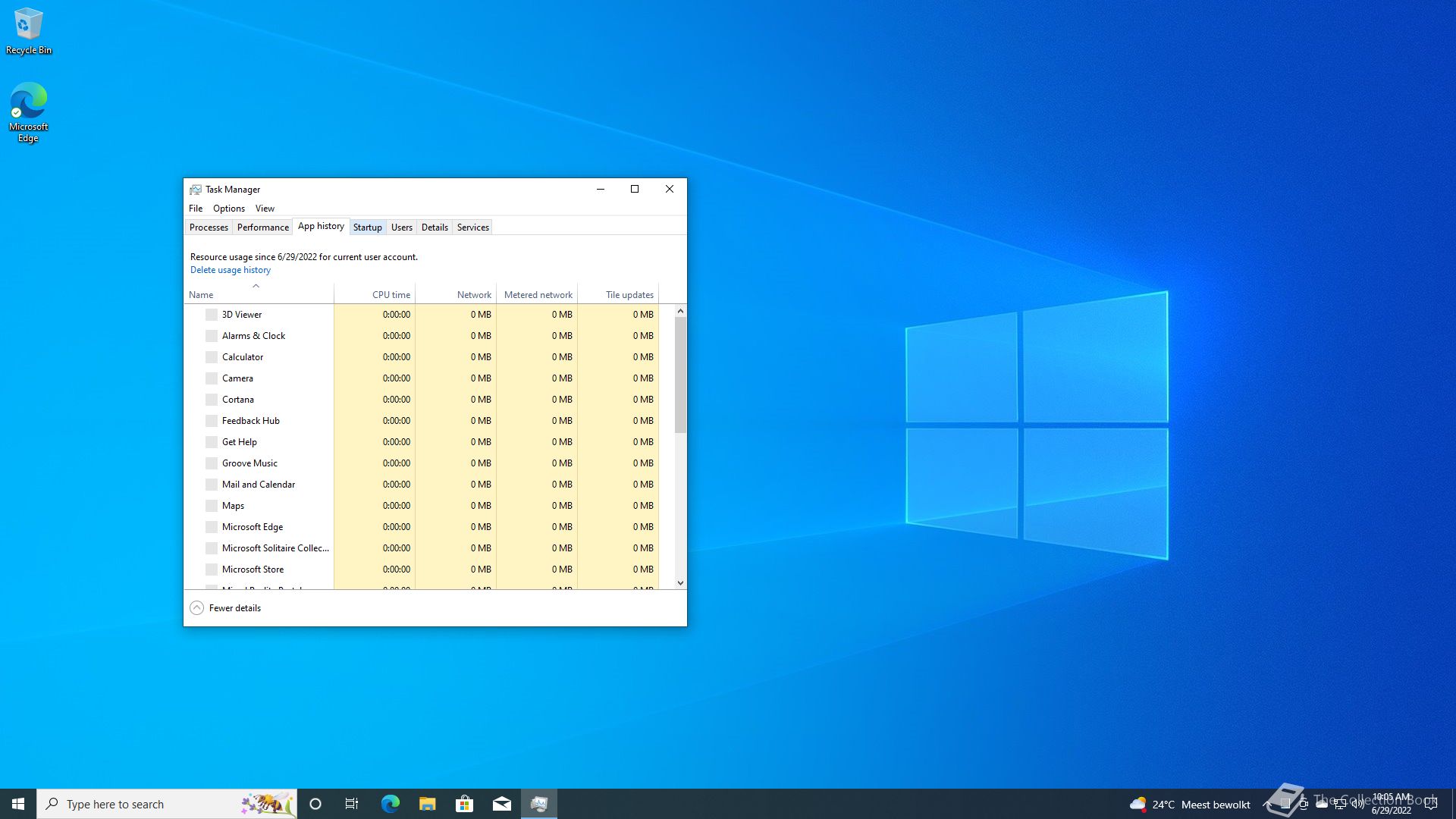
Task: Select the Feedback Hub row
Action: point(421,421)
